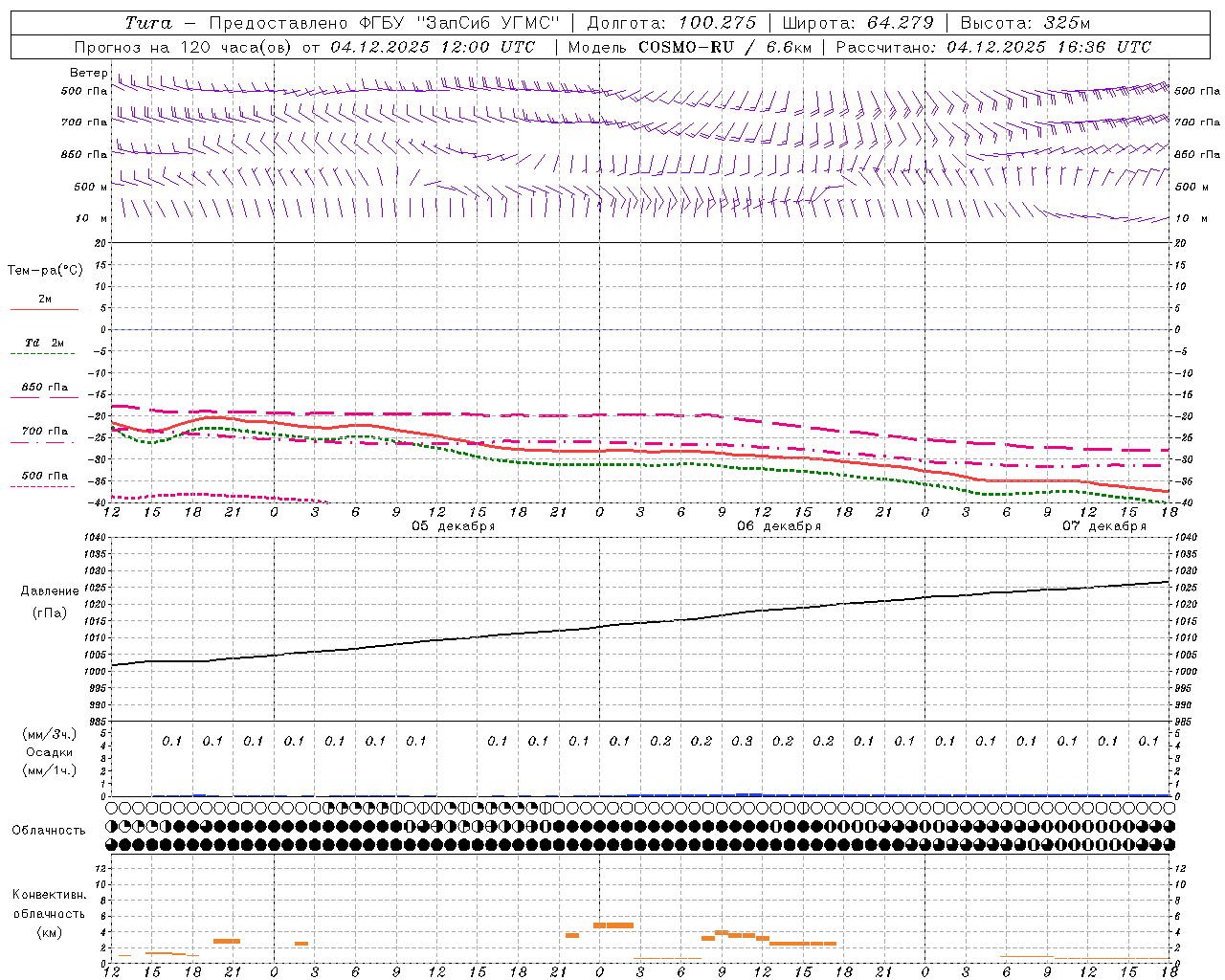Click the 'Давление' pressure panel label
Viewport: 1225px width, 980px height.
coord(50,591)
